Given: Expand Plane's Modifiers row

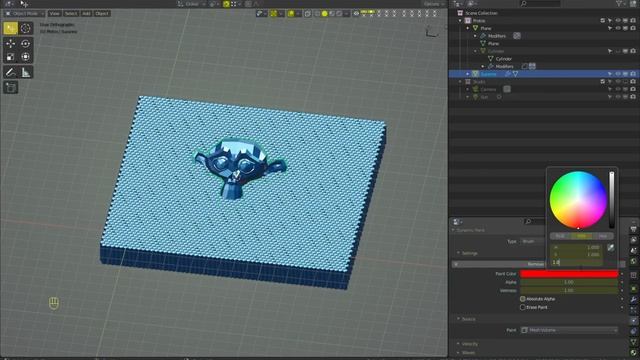Looking at the screenshot, I should (x=476, y=36).
